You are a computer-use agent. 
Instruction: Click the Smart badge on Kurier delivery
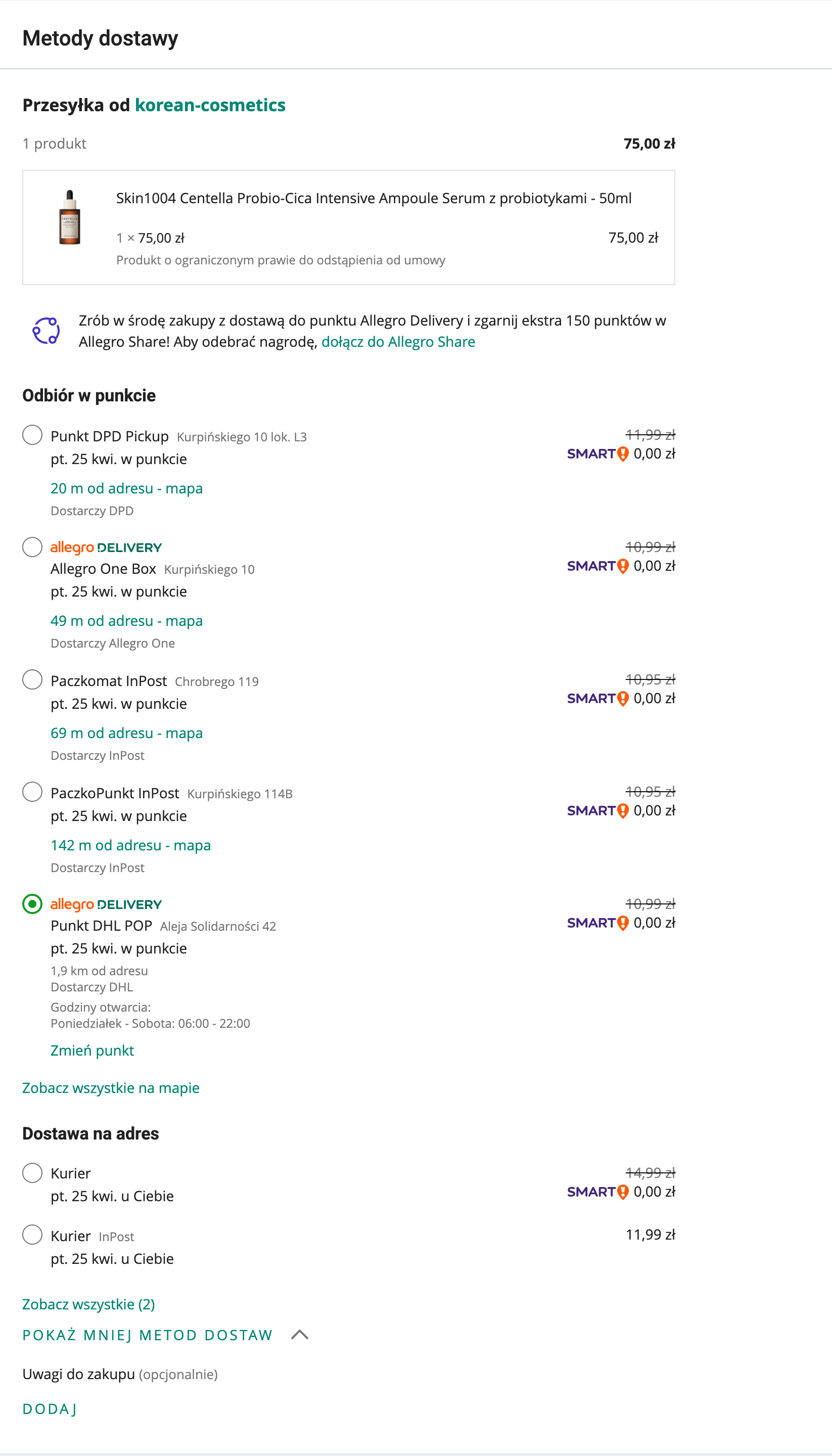(597, 1192)
